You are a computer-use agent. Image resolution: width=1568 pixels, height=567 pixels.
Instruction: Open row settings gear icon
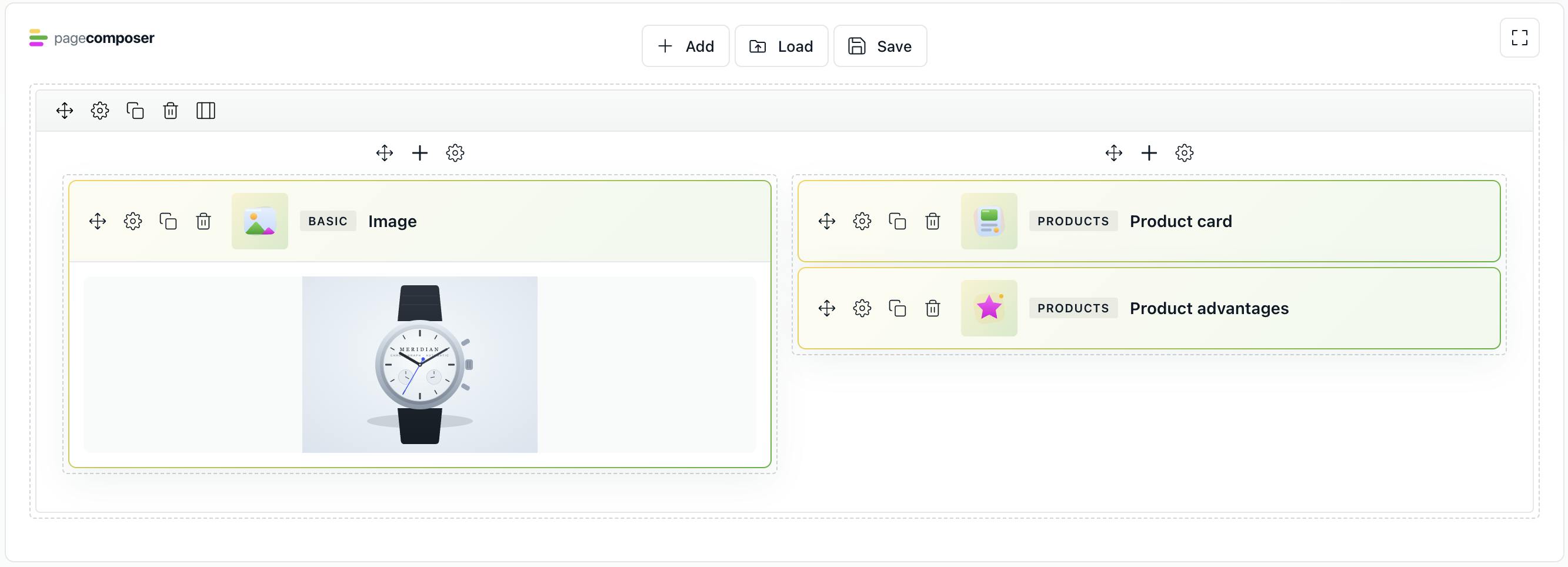100,111
